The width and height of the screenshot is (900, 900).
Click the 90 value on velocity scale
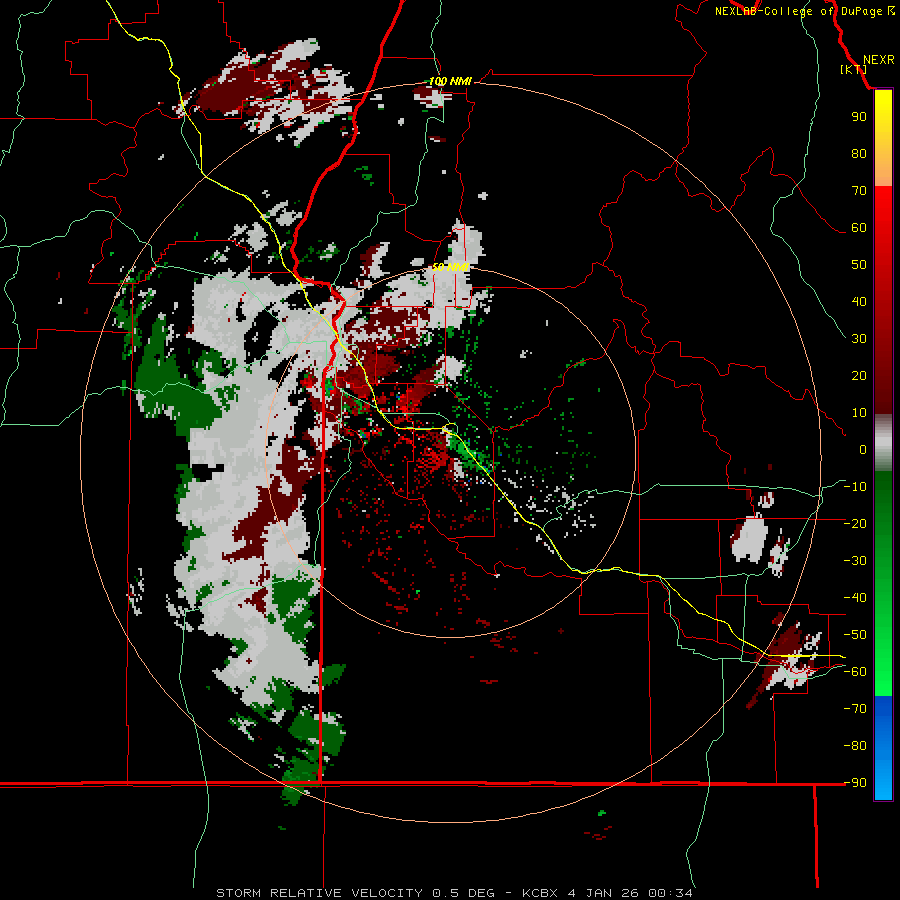tap(859, 117)
